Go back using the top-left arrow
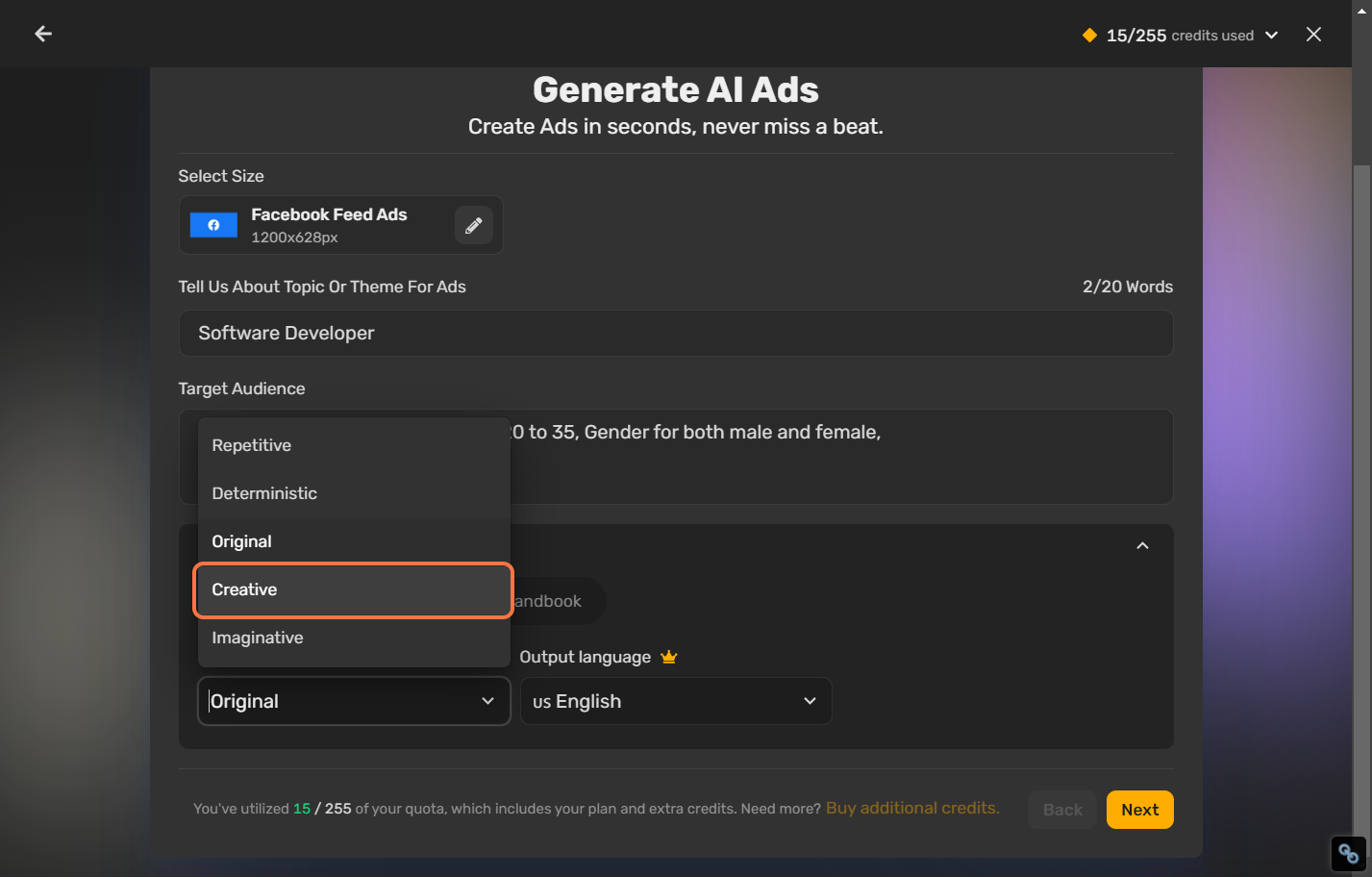 43,34
